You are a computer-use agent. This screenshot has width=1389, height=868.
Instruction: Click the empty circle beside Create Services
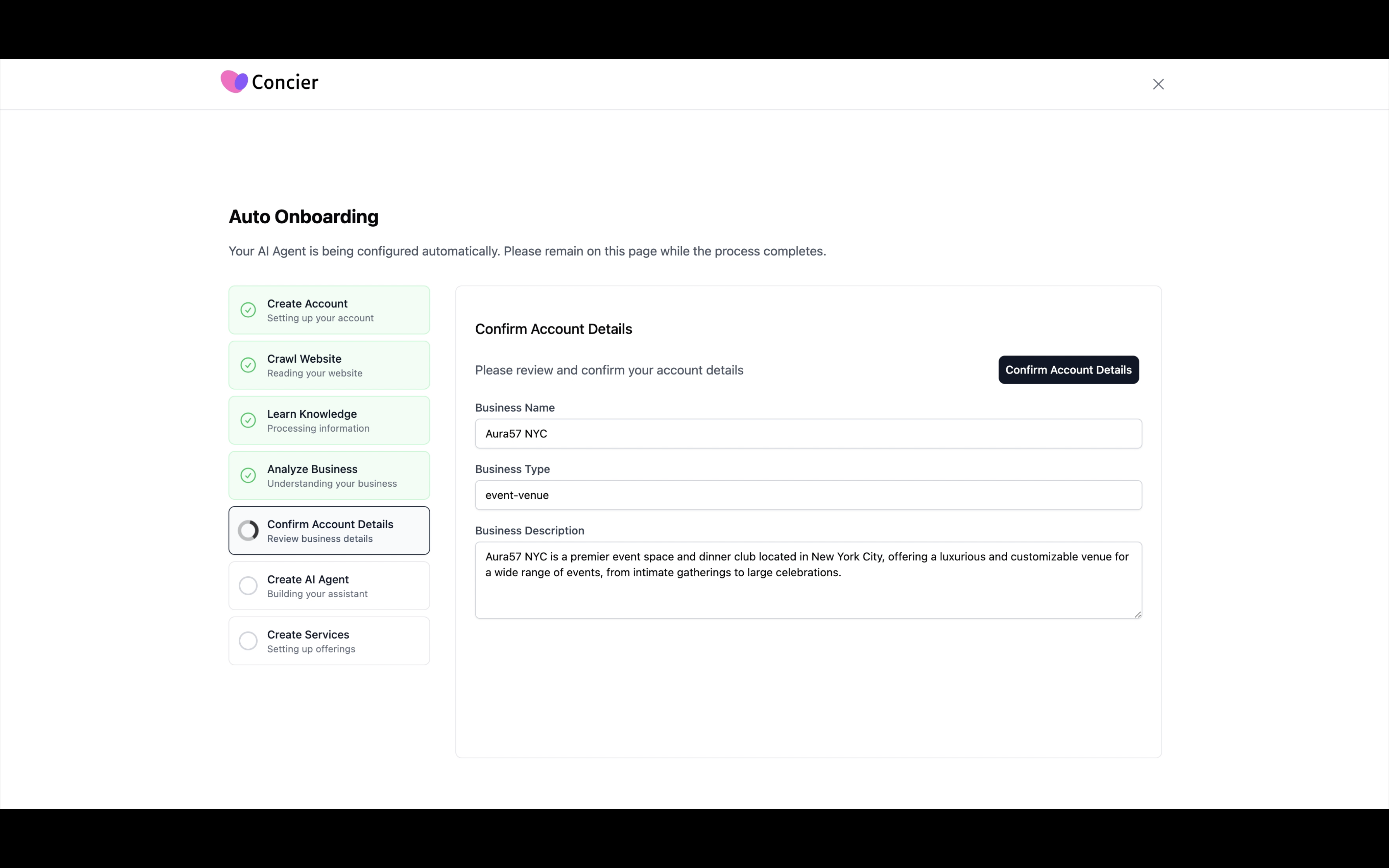pyautogui.click(x=248, y=640)
